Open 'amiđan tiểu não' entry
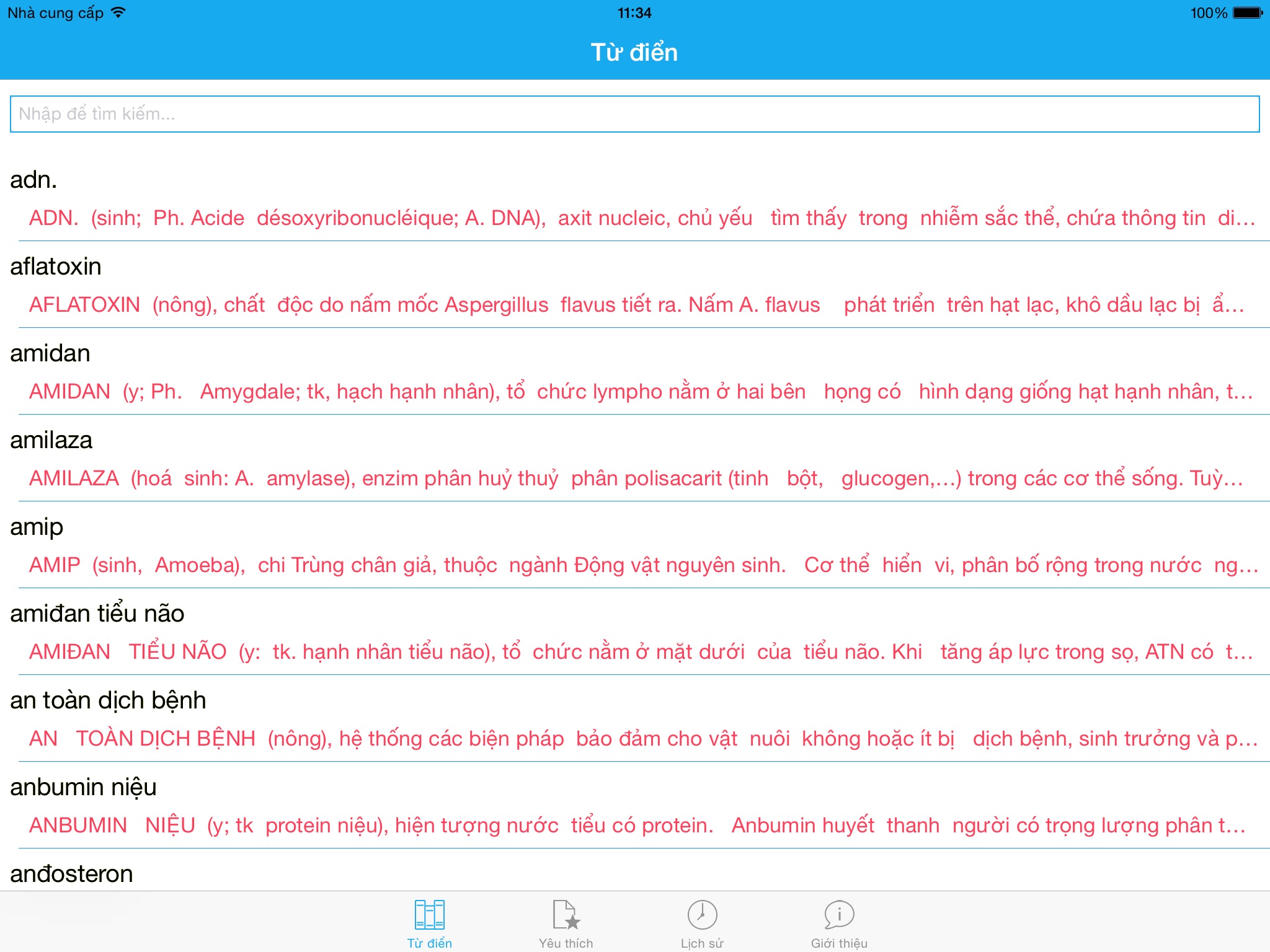1270x952 pixels. (97, 614)
